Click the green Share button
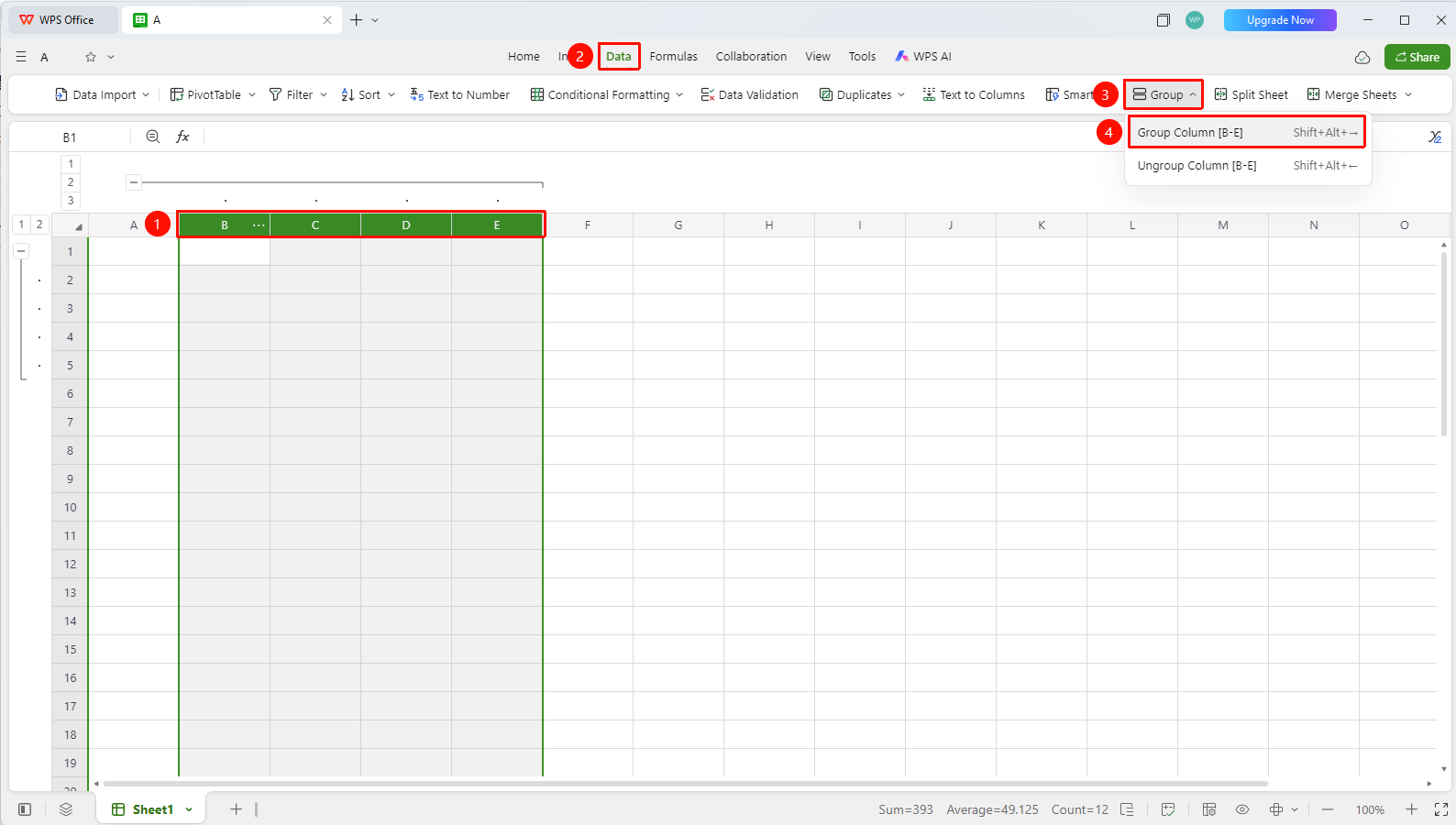This screenshot has height=825, width=1456. click(x=1417, y=57)
